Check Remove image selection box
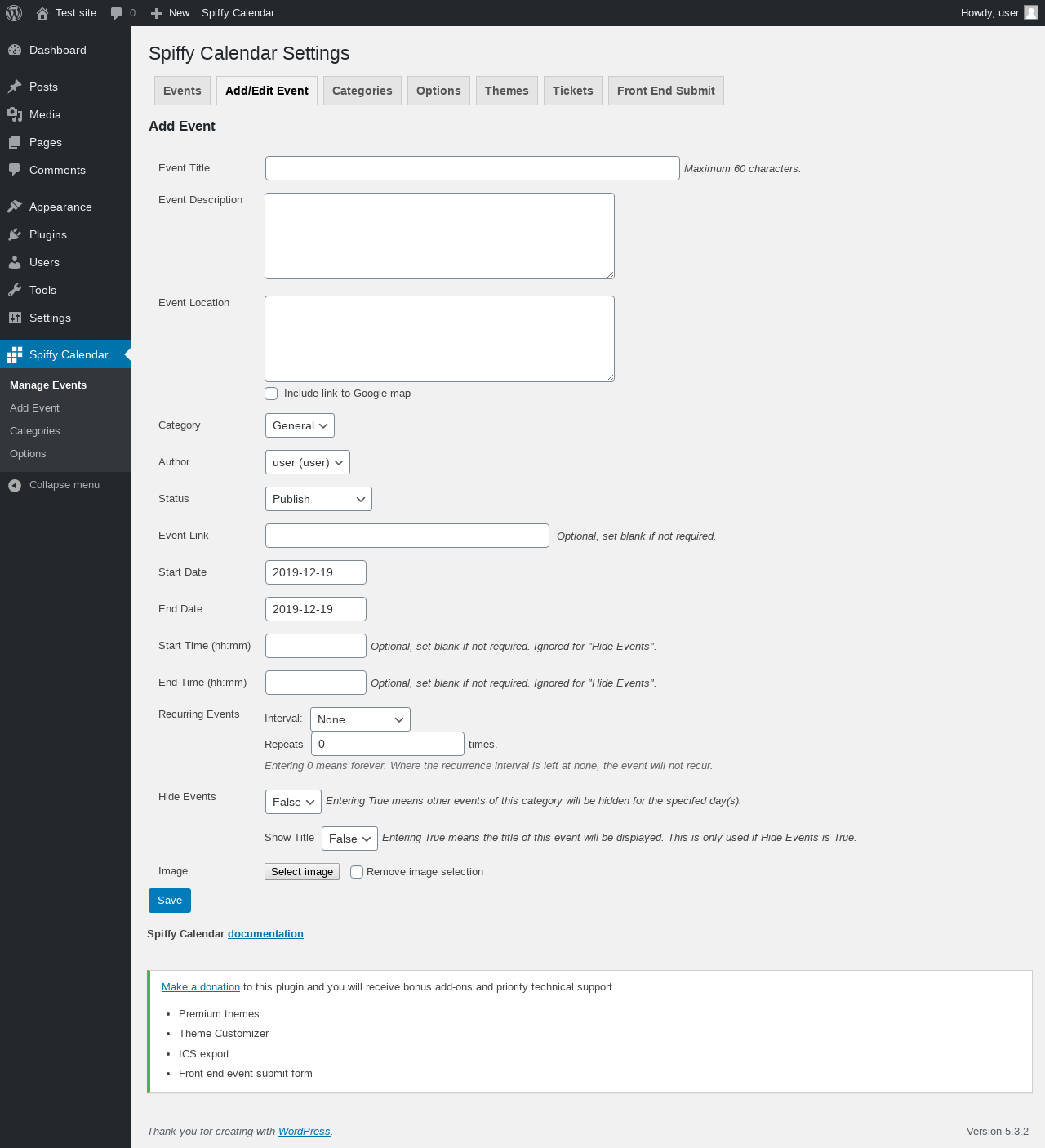 pos(357,872)
